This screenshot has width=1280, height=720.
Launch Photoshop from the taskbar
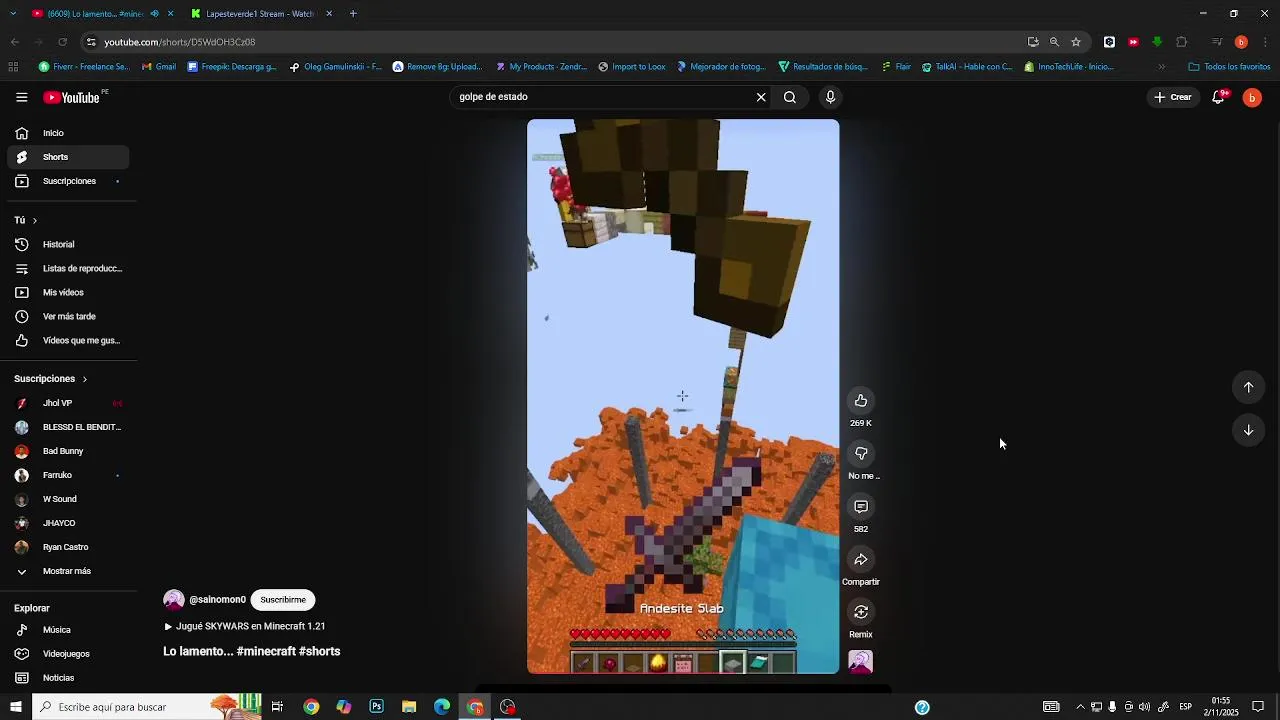point(376,707)
